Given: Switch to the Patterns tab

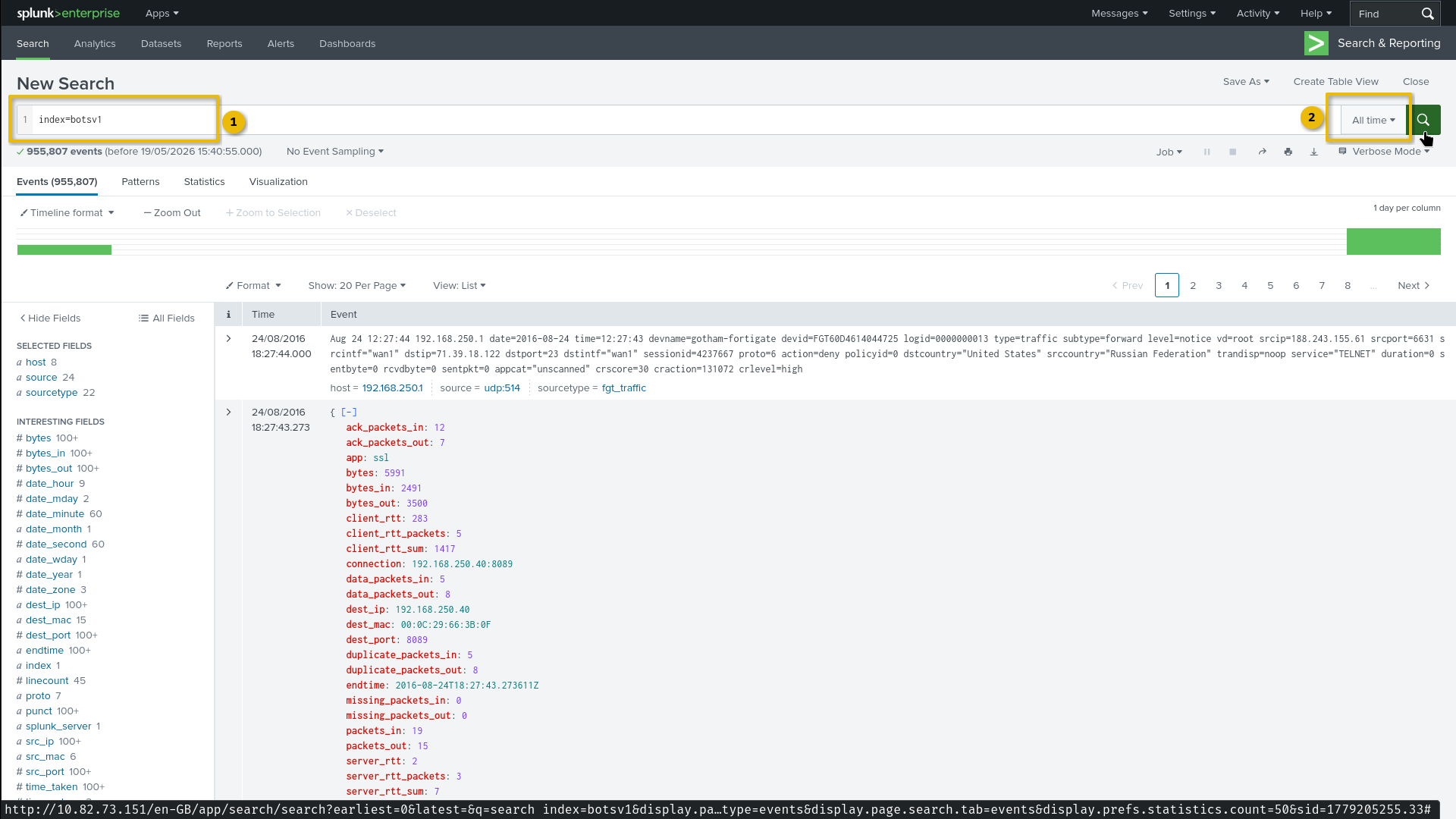Looking at the screenshot, I should point(140,182).
